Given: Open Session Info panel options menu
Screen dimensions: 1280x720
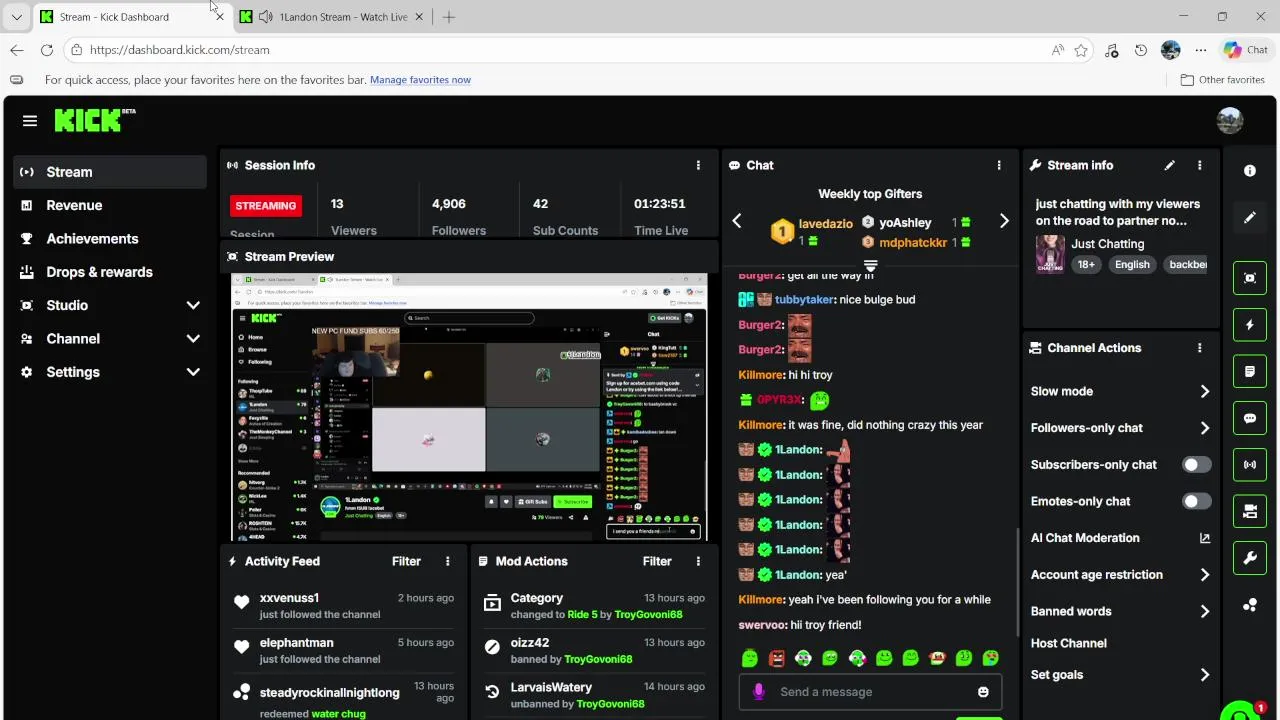Looking at the screenshot, I should tap(698, 165).
